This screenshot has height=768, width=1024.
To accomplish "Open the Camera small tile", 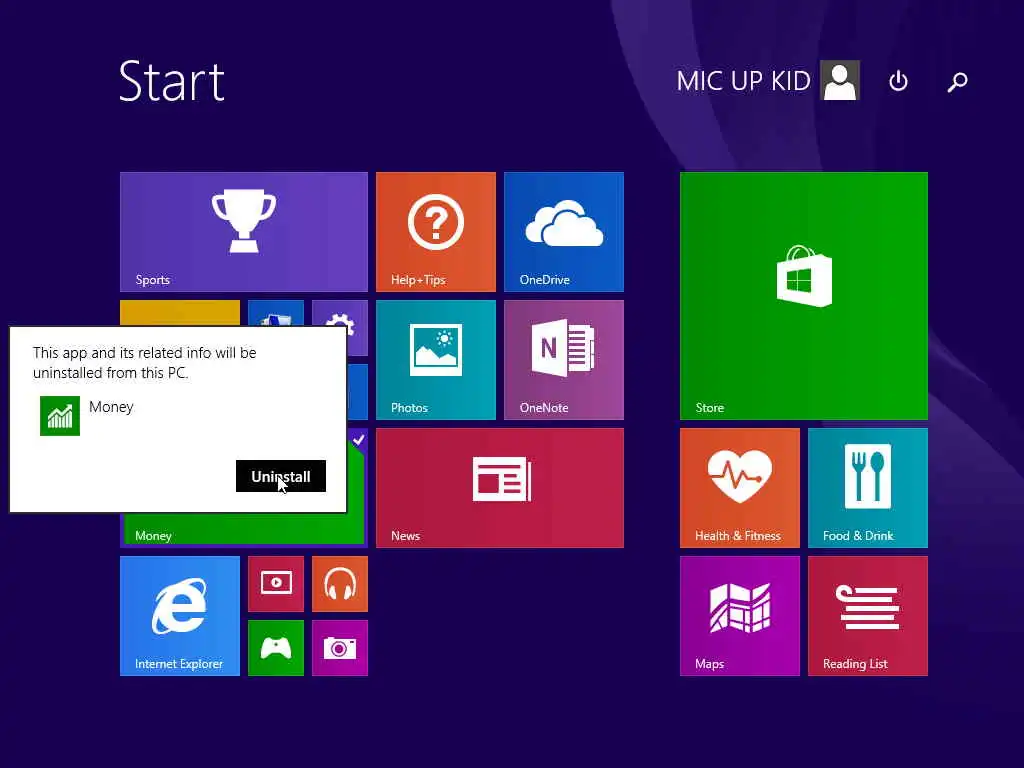I will pos(340,648).
